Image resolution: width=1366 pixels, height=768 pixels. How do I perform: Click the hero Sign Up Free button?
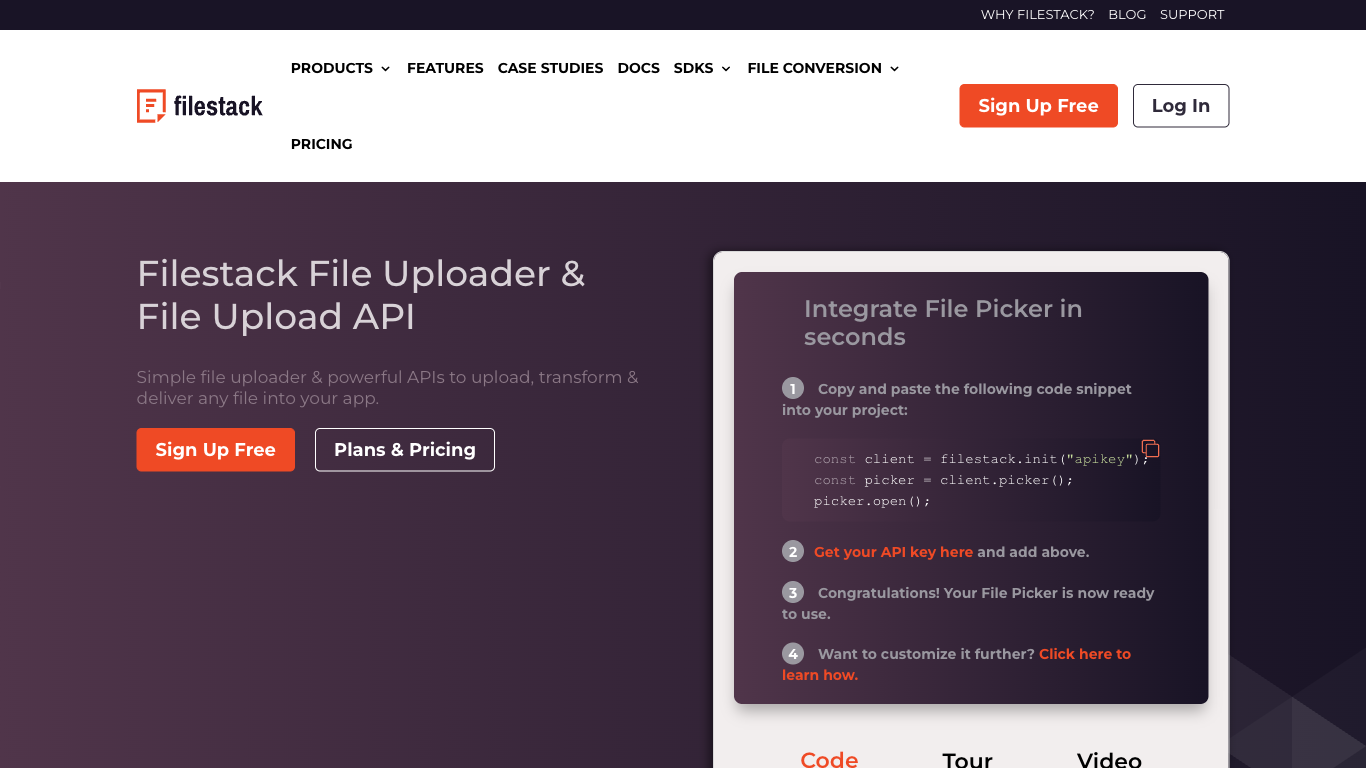coord(216,450)
